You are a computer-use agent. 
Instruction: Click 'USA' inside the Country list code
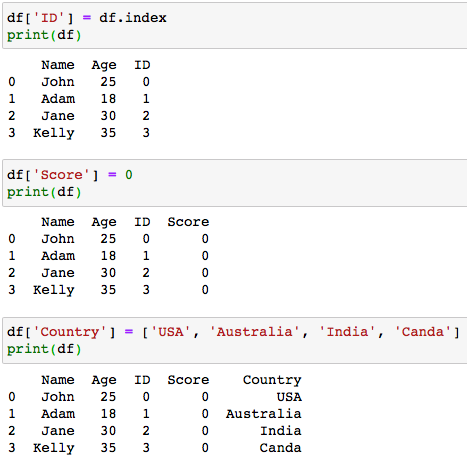171,332
